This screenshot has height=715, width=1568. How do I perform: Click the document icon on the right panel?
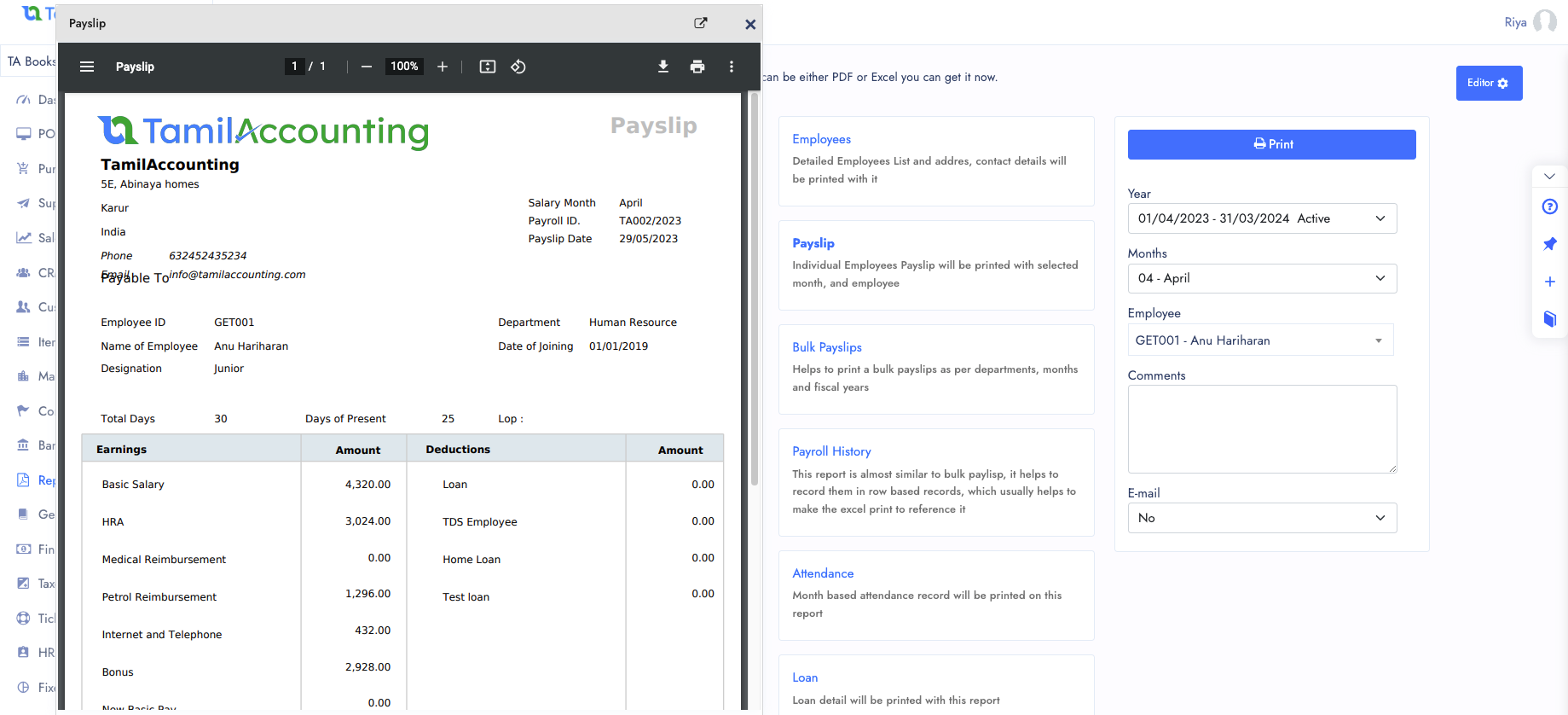point(1550,319)
